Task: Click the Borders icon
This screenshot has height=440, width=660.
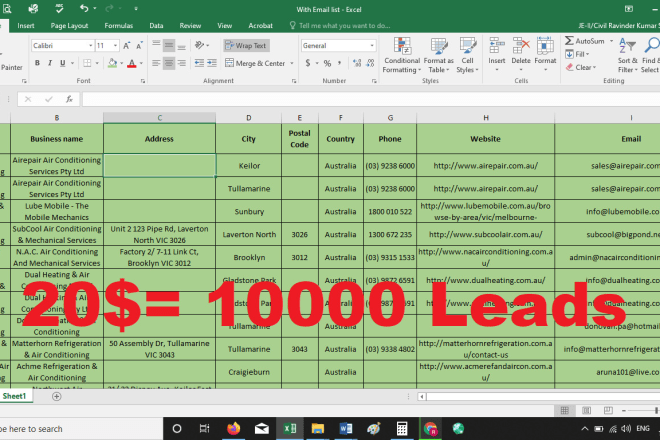Action: 87,63
